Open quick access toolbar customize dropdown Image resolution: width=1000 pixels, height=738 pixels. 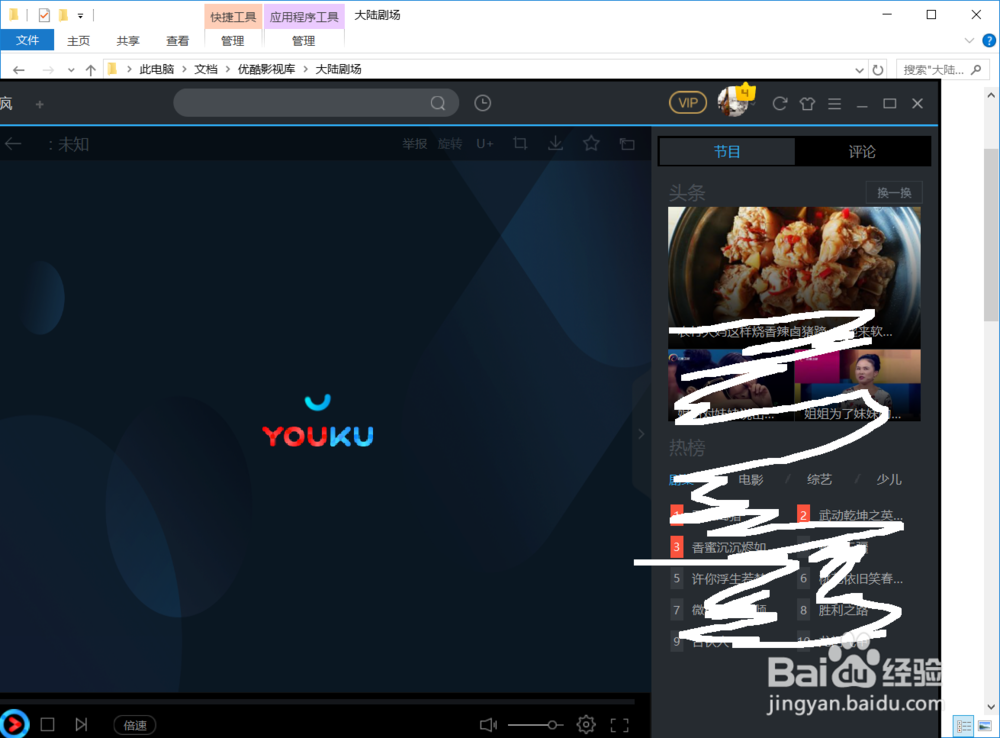click(x=80, y=15)
